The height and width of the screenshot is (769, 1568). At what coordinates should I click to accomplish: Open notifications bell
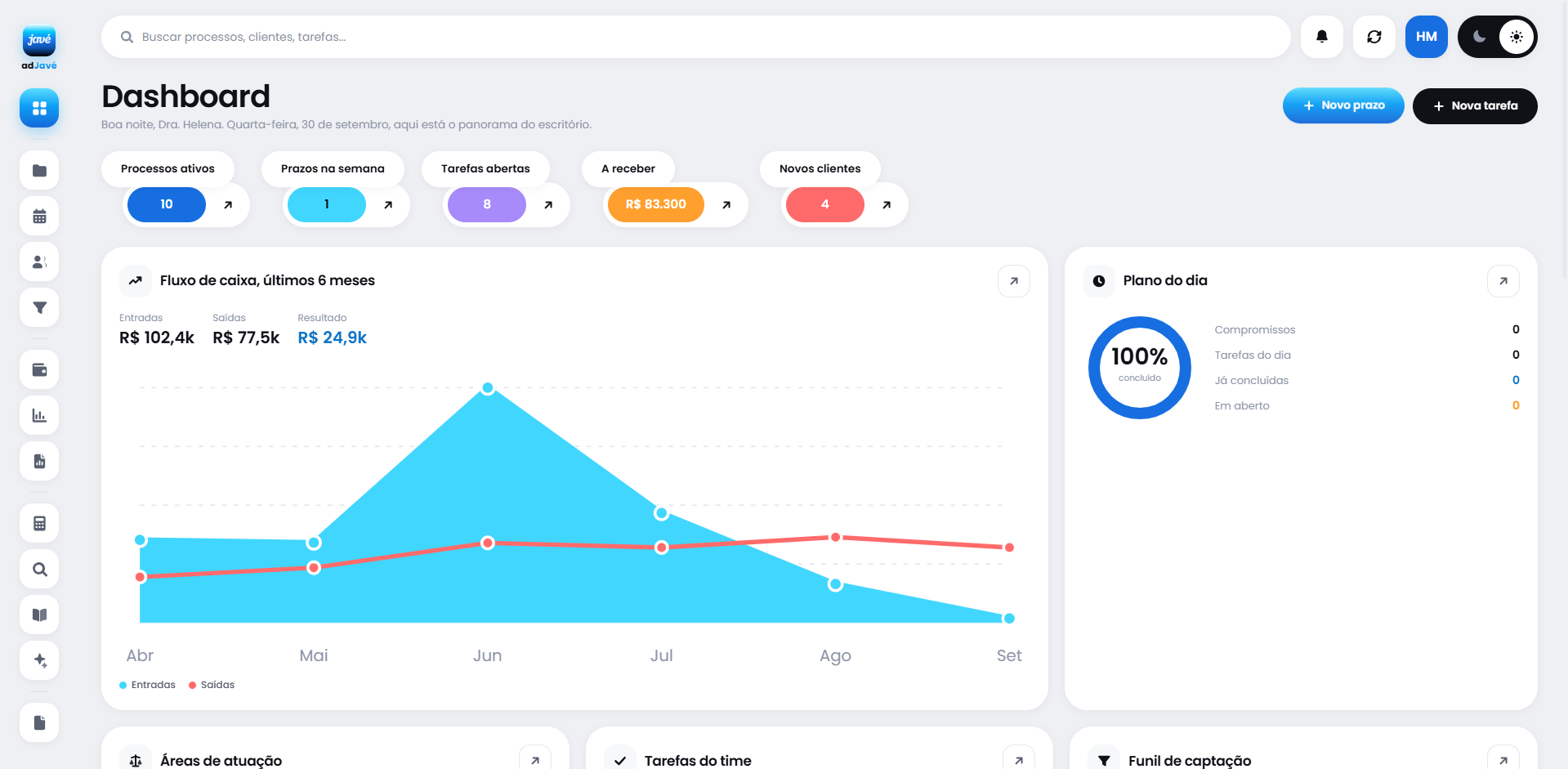tap(1322, 37)
